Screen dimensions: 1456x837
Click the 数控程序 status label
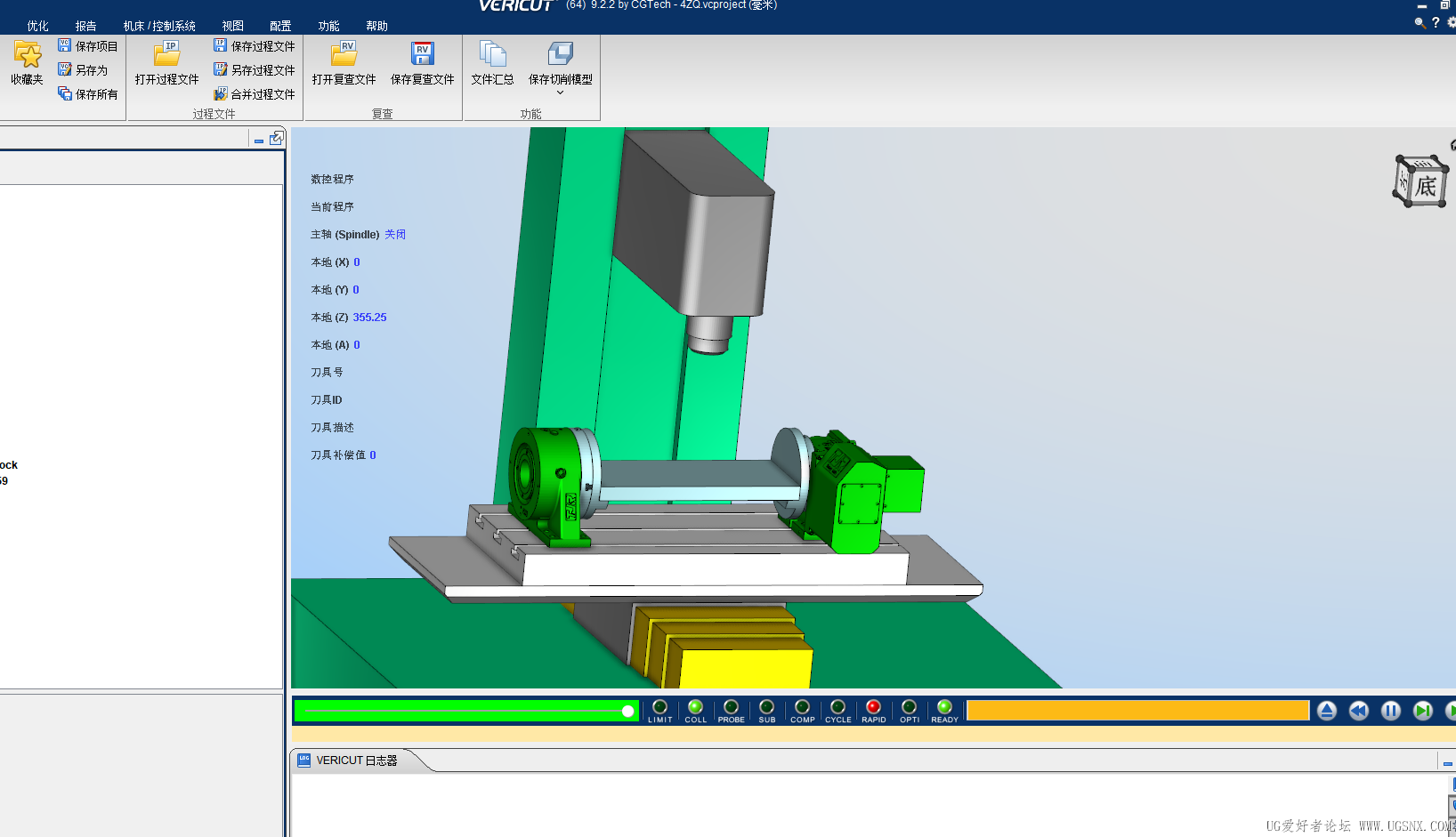point(332,180)
